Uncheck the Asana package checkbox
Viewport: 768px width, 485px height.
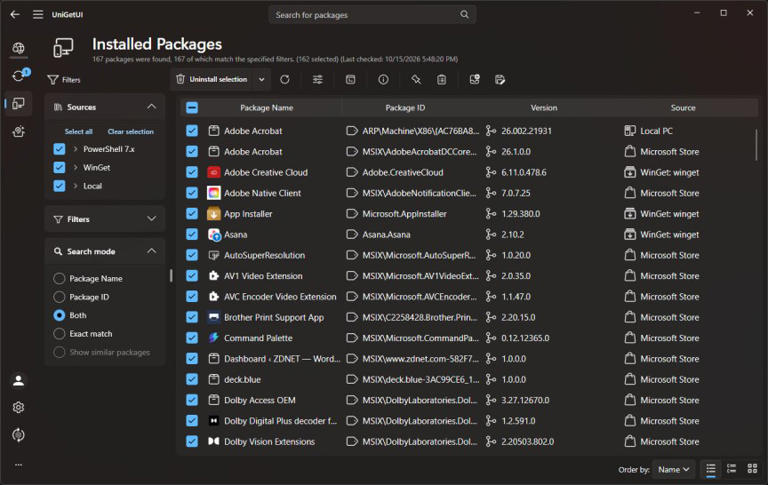pos(192,234)
